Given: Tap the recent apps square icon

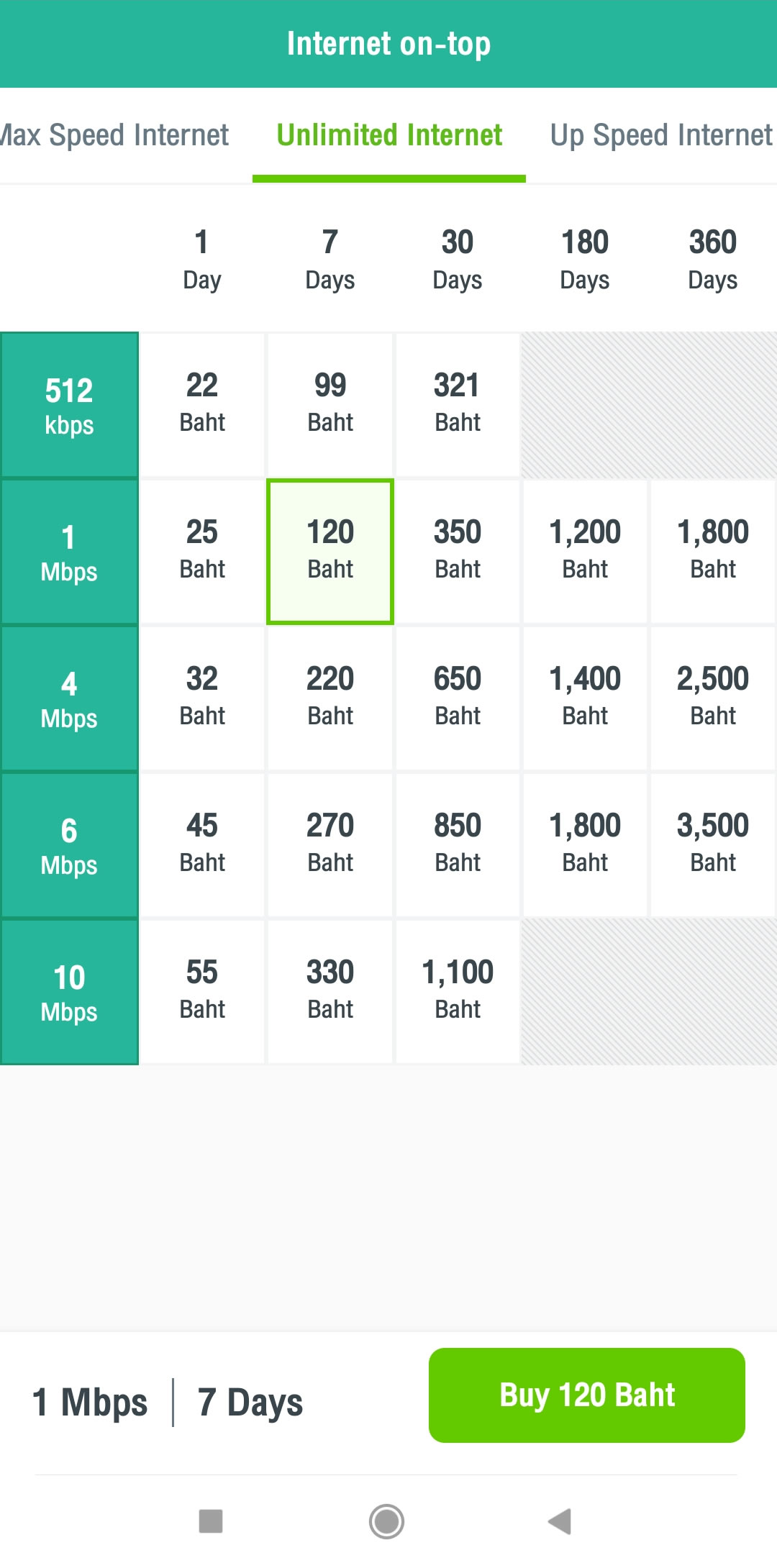Looking at the screenshot, I should pos(211,1521).
